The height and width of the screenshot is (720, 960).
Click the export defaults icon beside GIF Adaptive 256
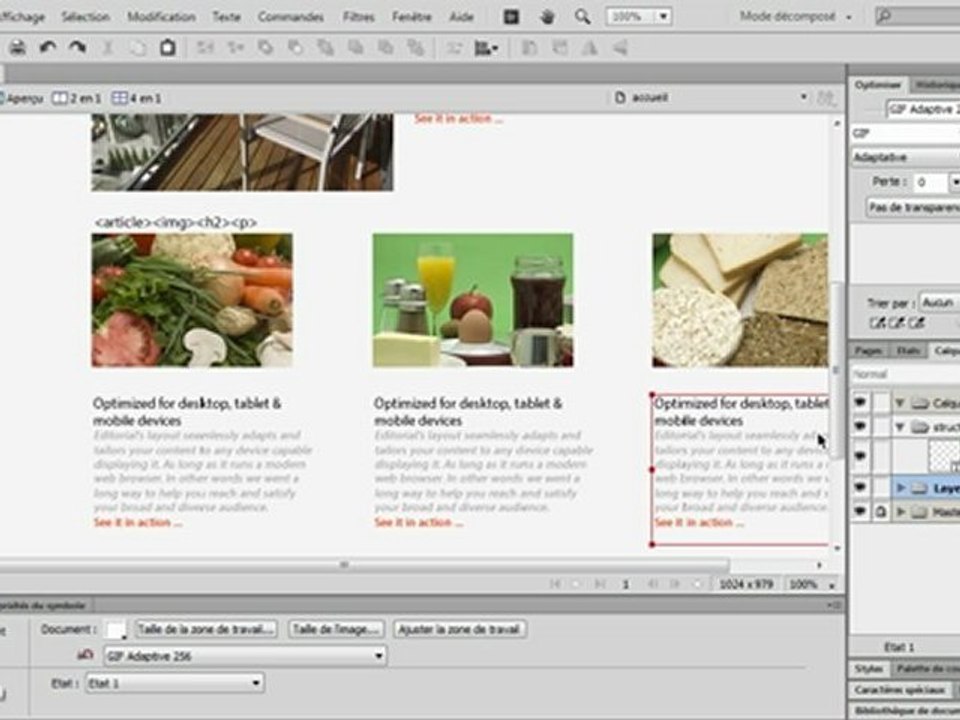[x=85, y=655]
